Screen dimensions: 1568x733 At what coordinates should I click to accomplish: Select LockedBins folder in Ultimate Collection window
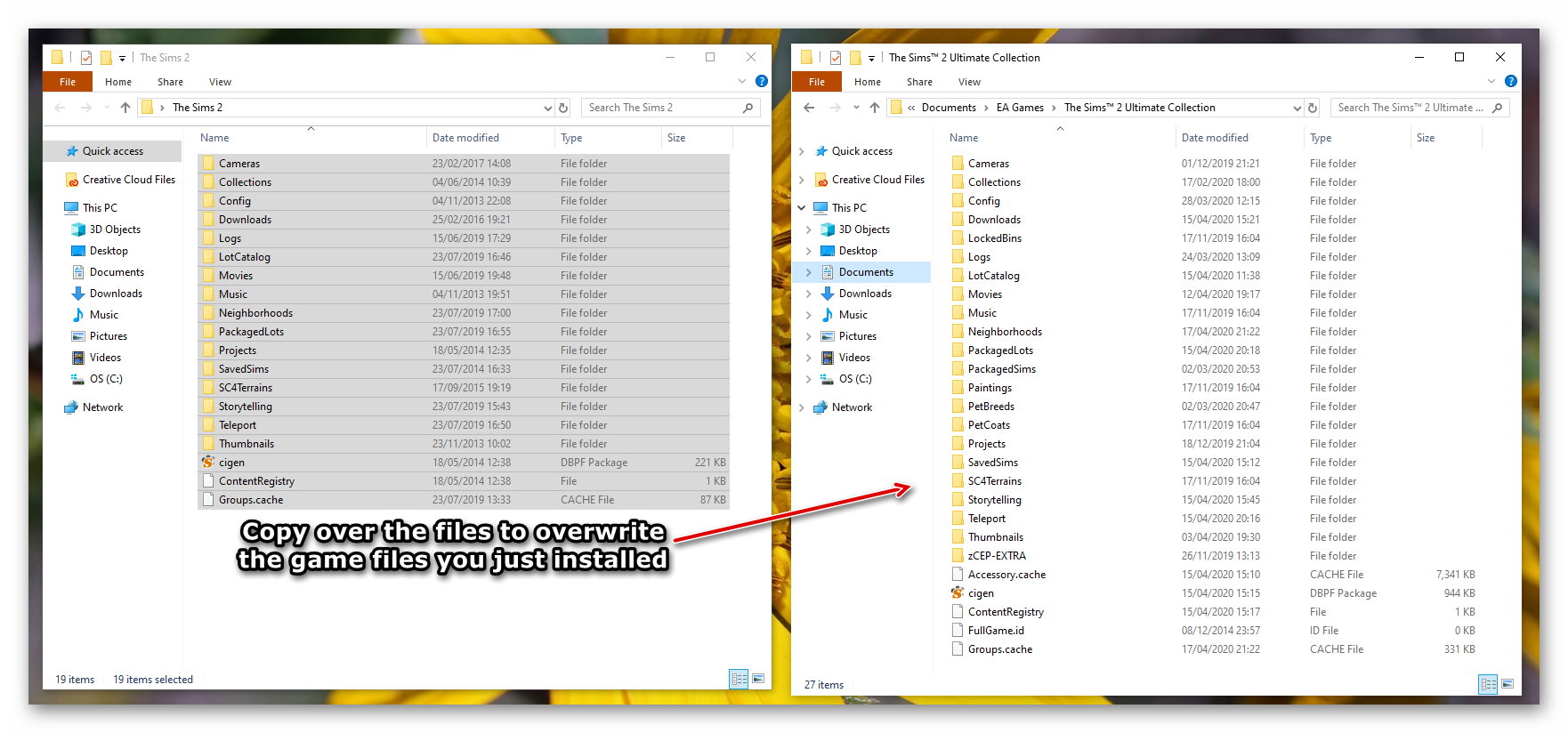pos(1214,238)
